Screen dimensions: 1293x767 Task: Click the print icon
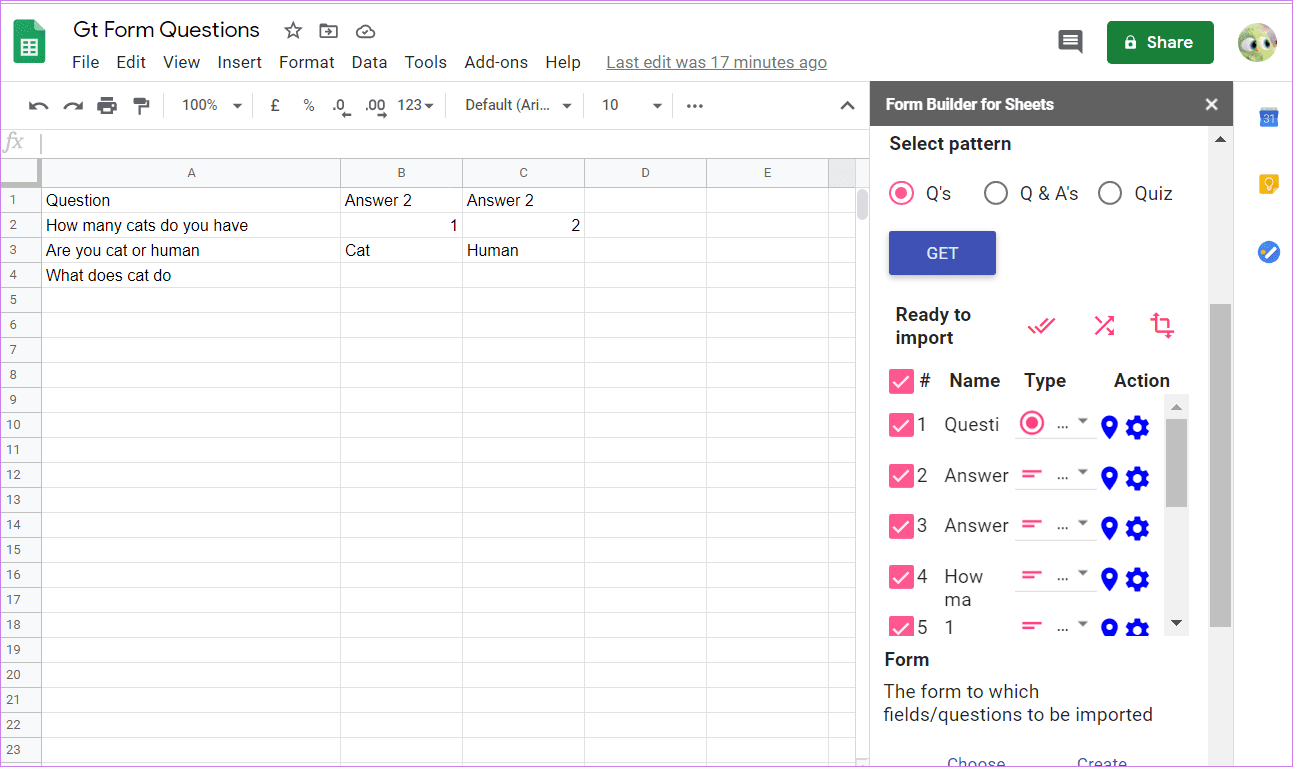pos(107,106)
